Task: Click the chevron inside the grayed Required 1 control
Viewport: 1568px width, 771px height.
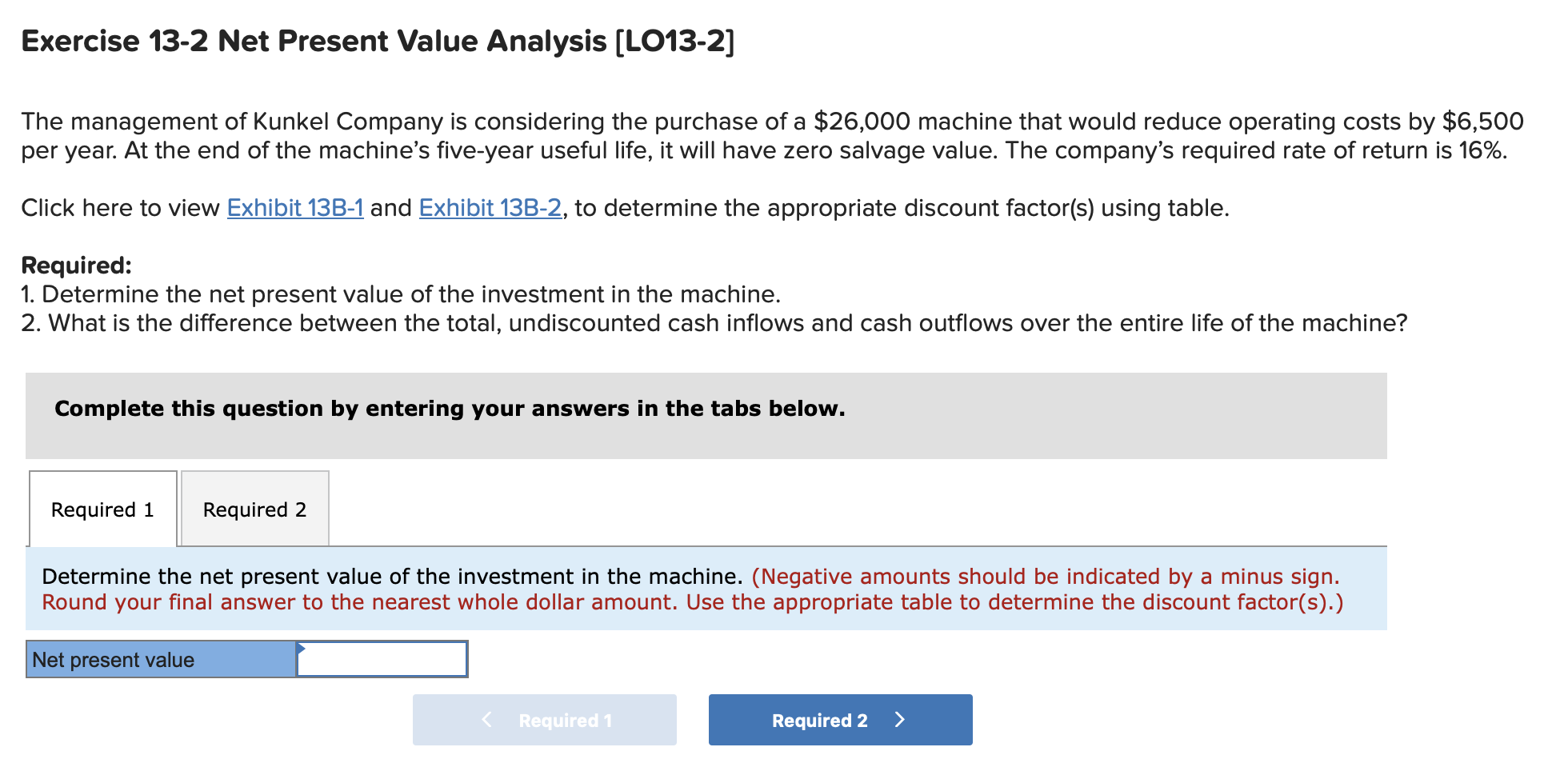Action: click(487, 719)
